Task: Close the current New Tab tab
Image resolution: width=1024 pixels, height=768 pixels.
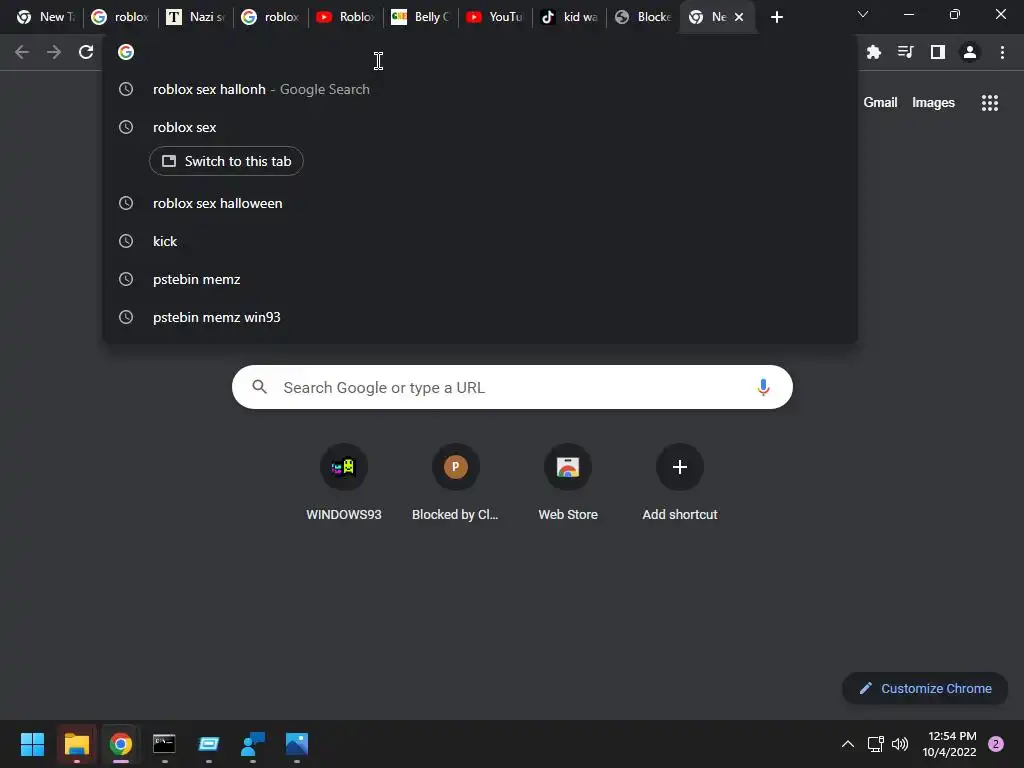Action: point(739,17)
